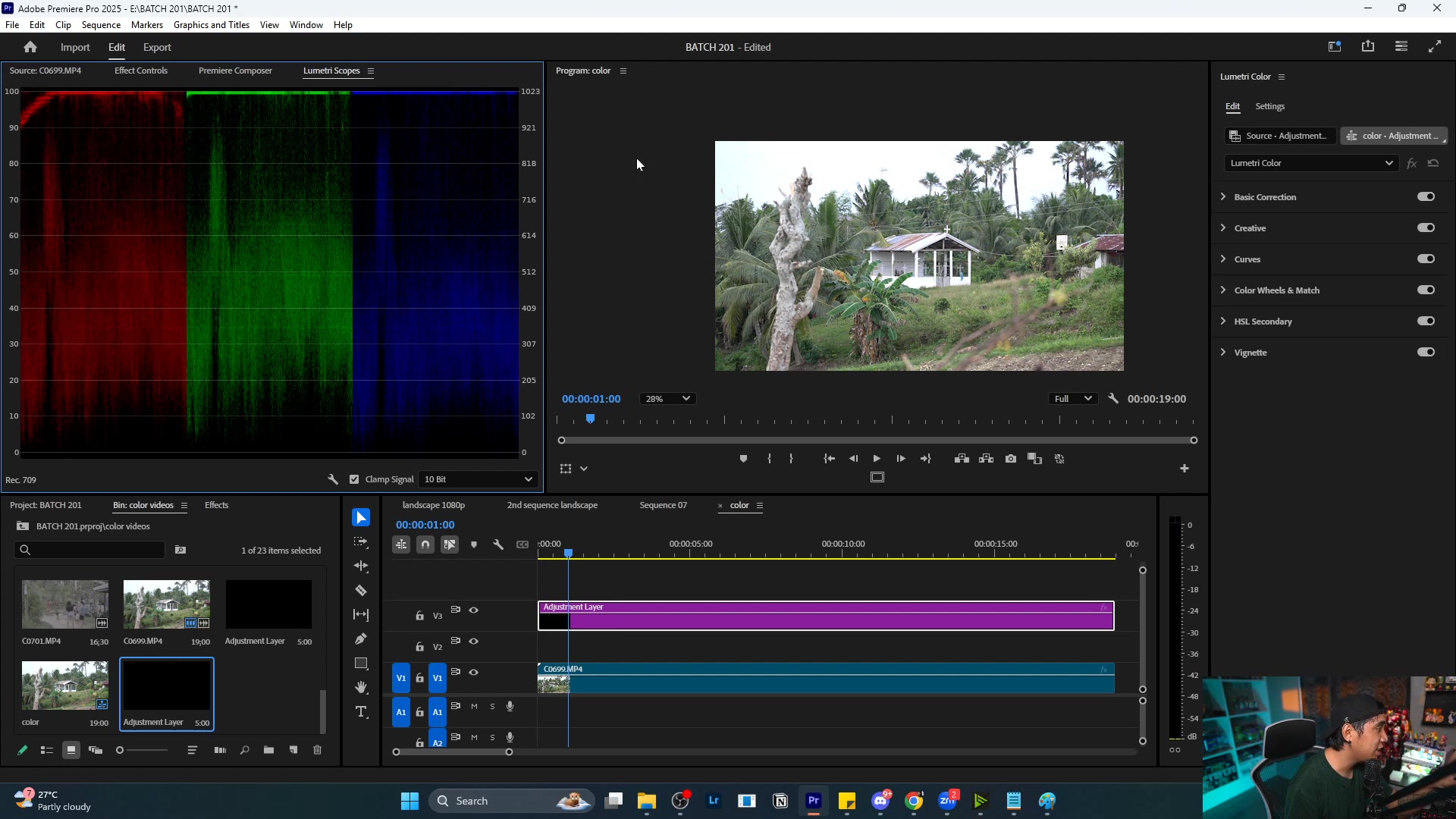Open the Sequence menu

(x=101, y=25)
